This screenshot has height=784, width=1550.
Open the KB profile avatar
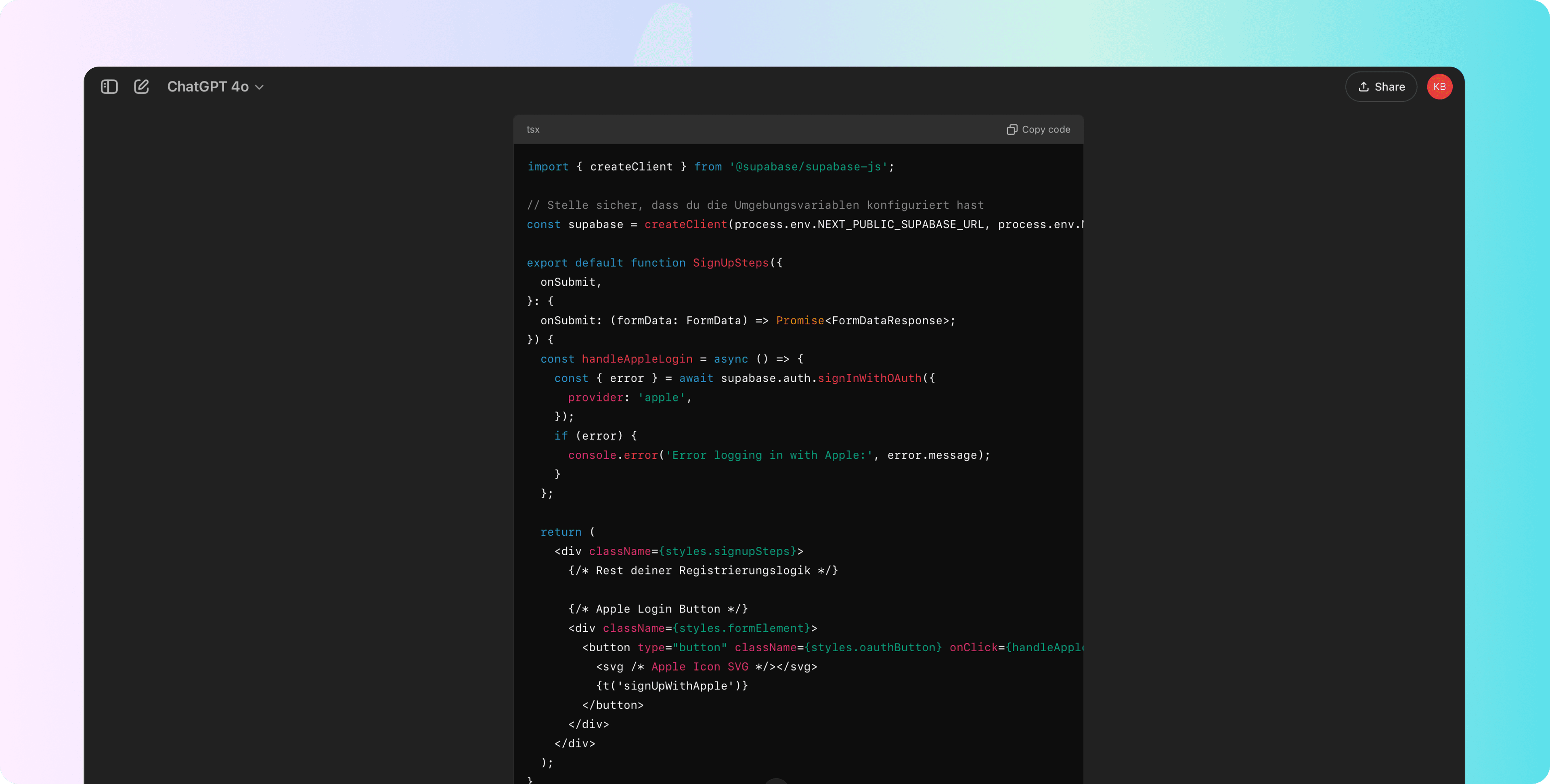[1439, 87]
